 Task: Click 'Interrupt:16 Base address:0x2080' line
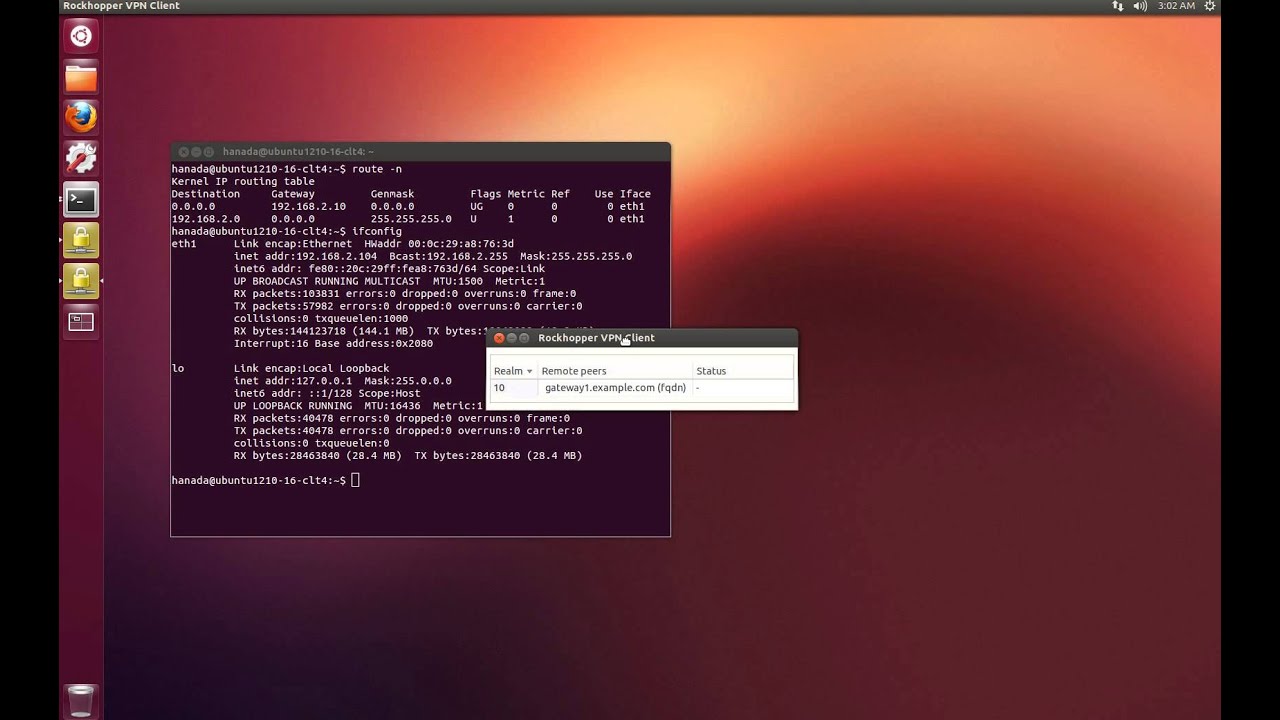coord(333,344)
